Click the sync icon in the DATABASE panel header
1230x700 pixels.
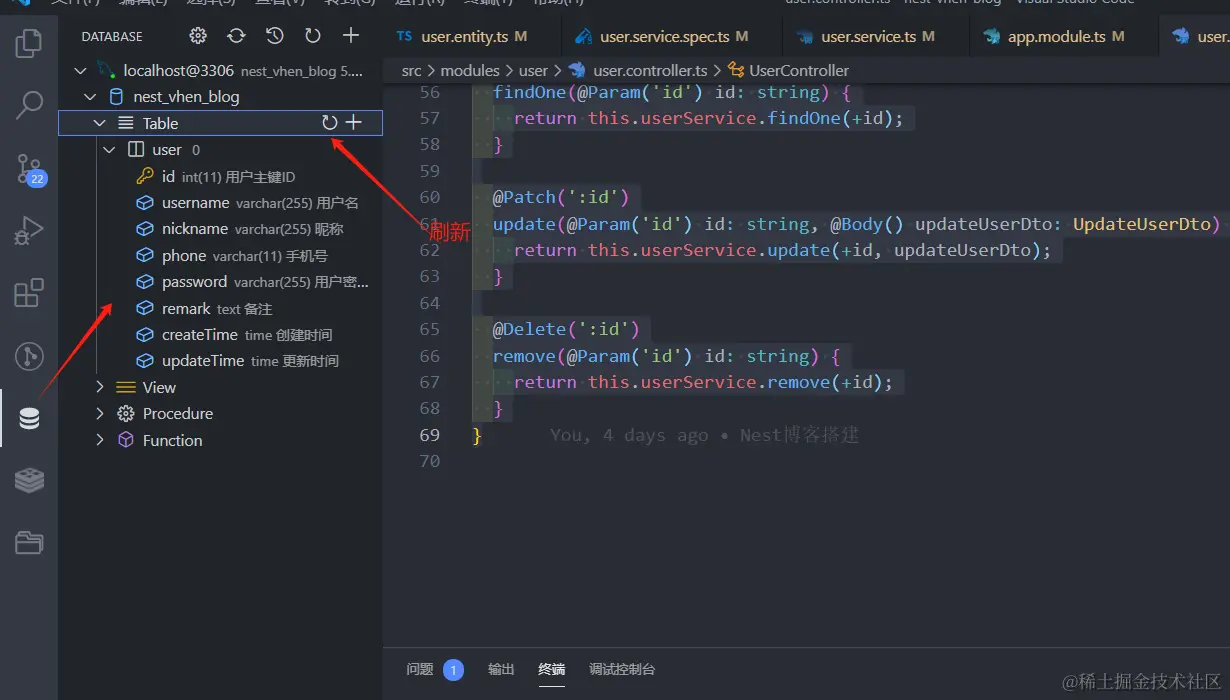pos(236,36)
